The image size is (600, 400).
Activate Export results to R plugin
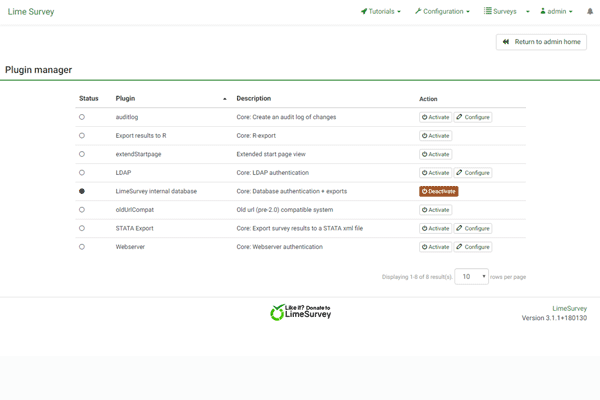(x=435, y=136)
